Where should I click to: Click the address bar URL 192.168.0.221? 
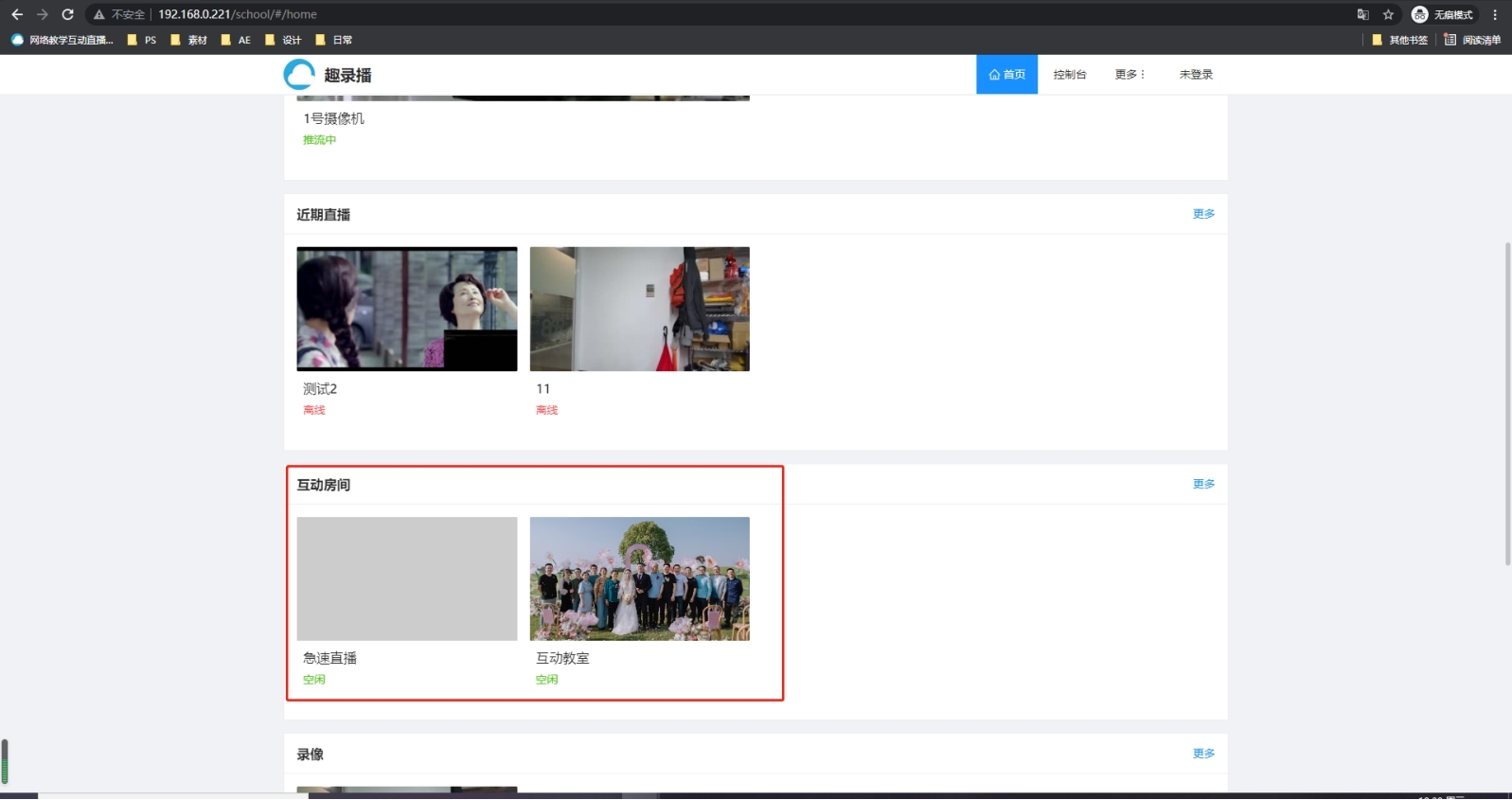tap(238, 14)
